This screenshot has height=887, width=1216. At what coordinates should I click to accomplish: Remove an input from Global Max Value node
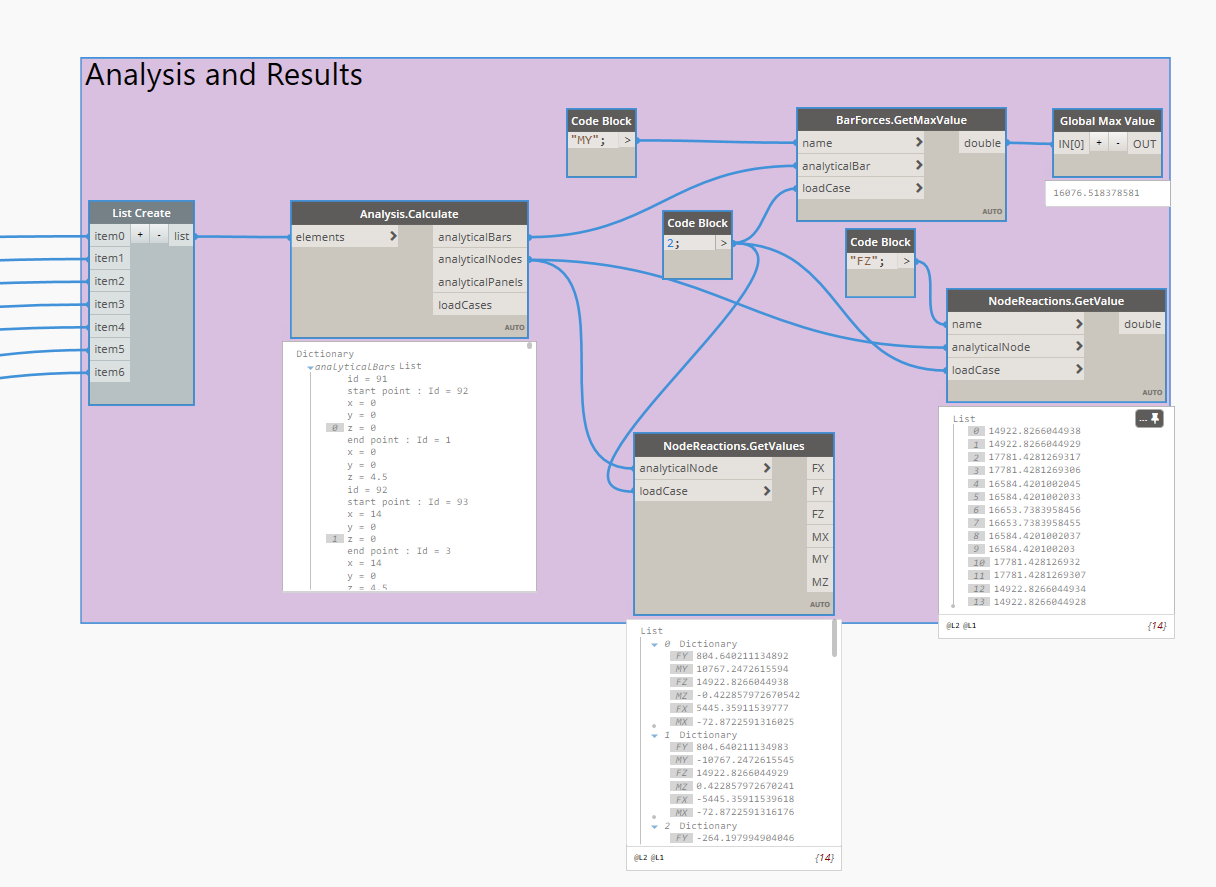[1117, 143]
